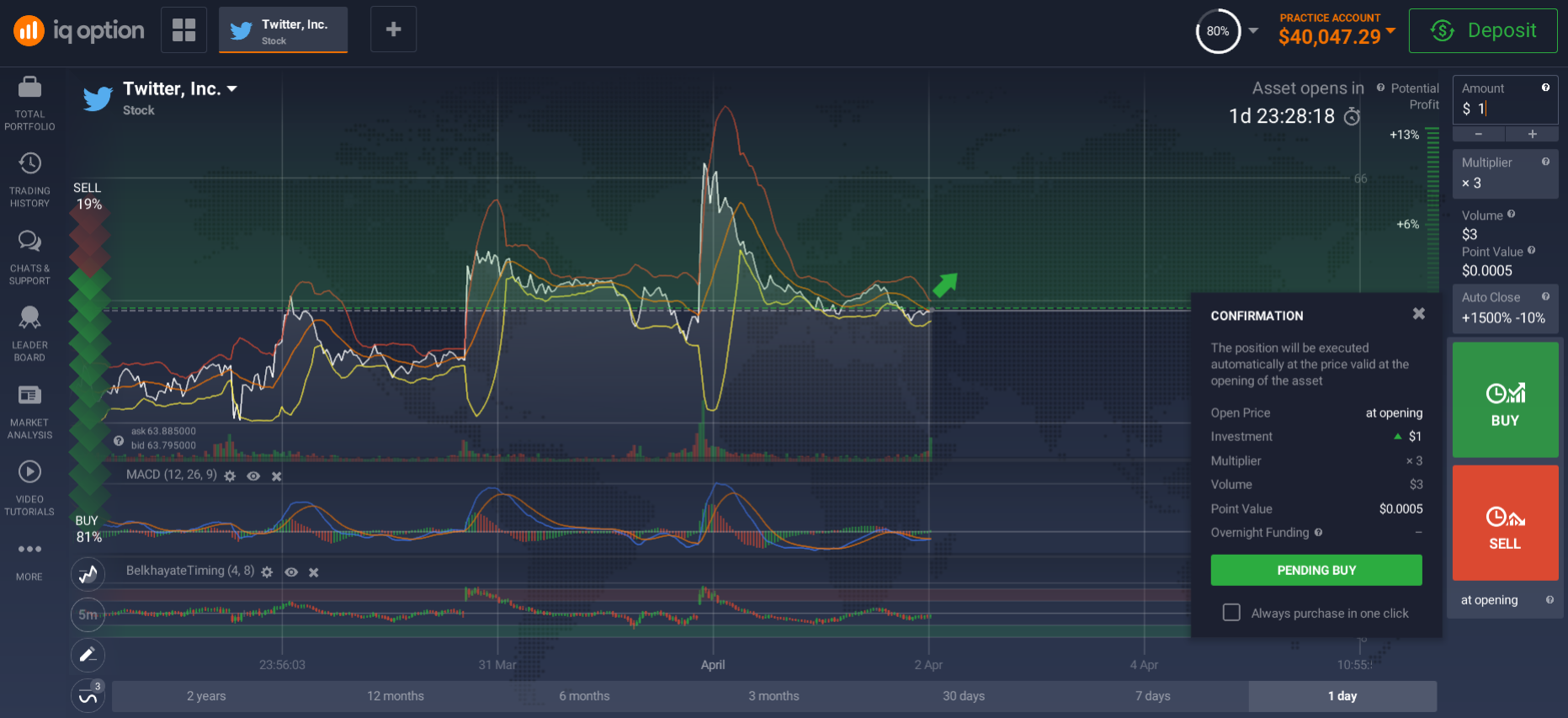Click the trader sentiment SELL/BUY bar
Image resolution: width=1568 pixels, height=718 pixels.
90,362
